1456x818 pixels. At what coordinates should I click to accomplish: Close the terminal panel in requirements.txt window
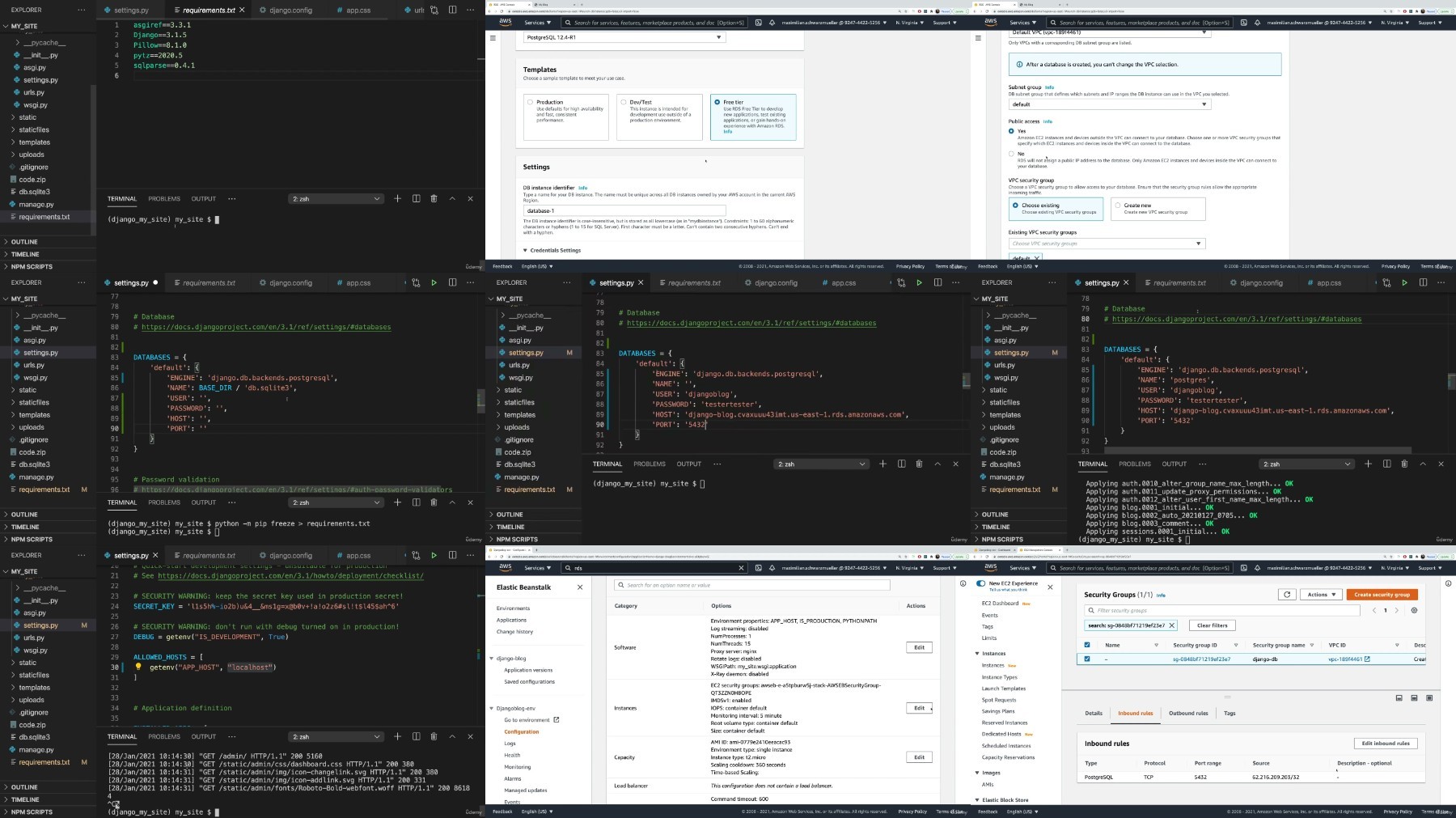pos(470,198)
